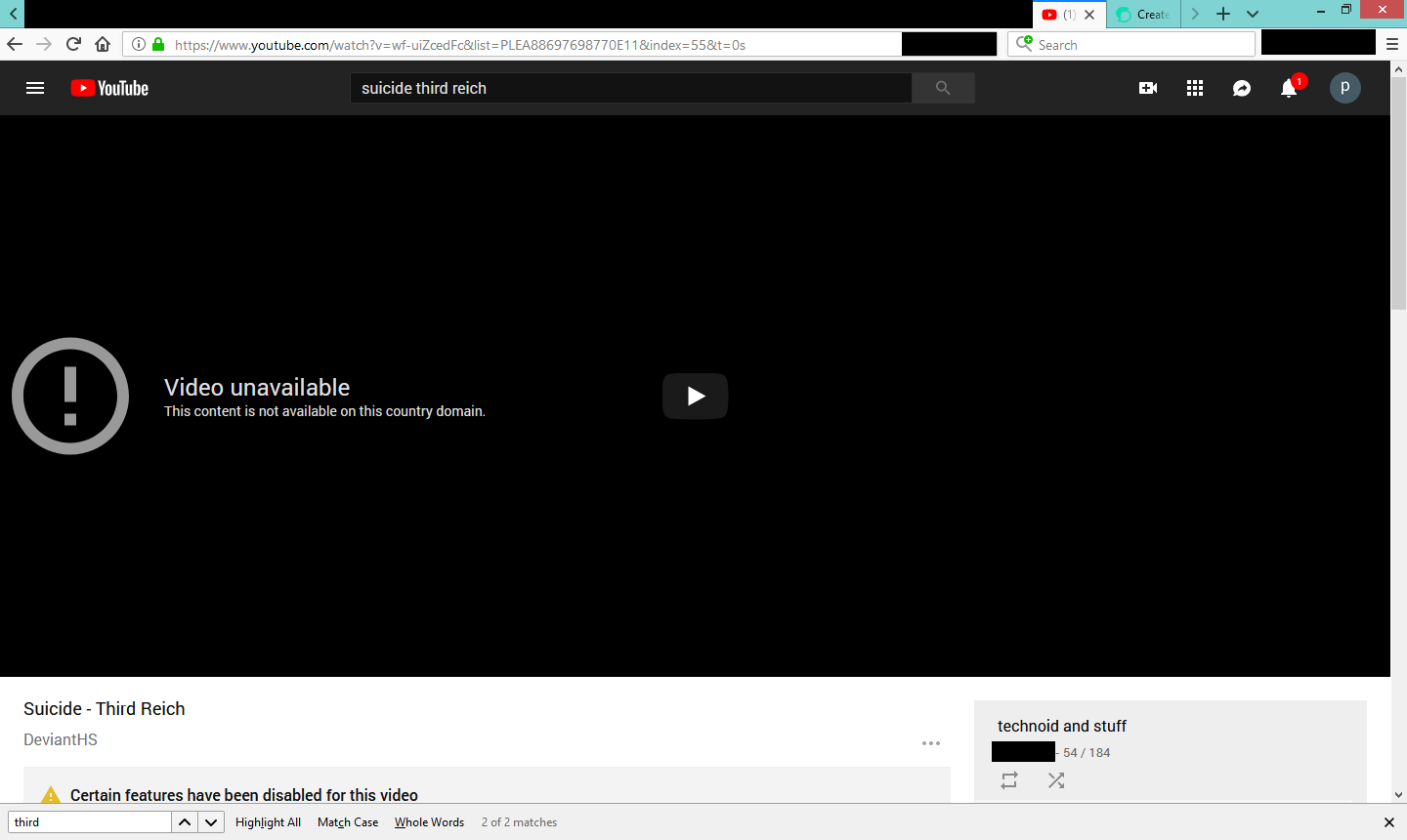
Task: Open the browser home page icon
Action: click(x=103, y=44)
